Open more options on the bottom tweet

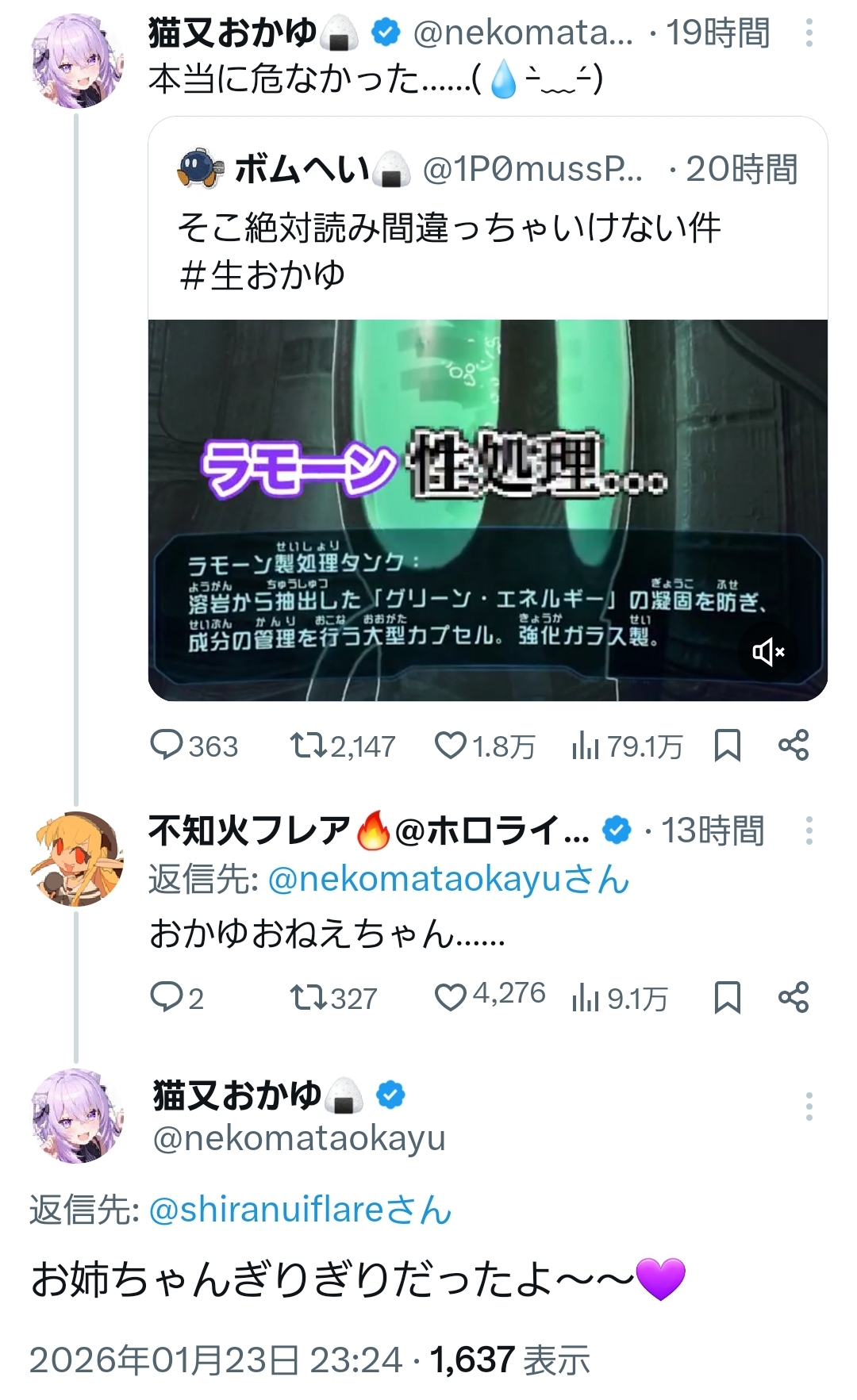coord(809,1106)
